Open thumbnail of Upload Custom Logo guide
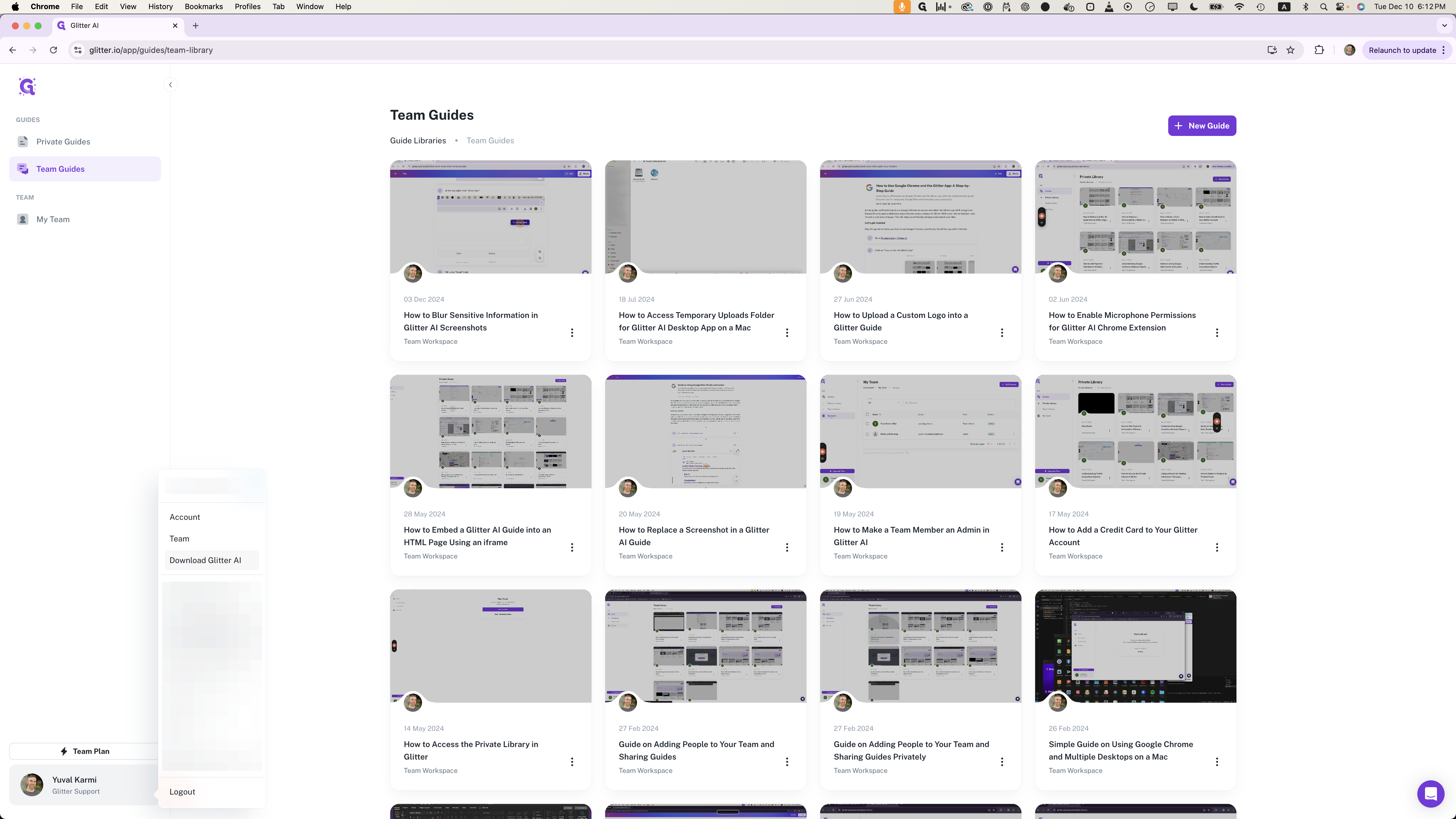Screen dimensions: 1456x819 920,217
